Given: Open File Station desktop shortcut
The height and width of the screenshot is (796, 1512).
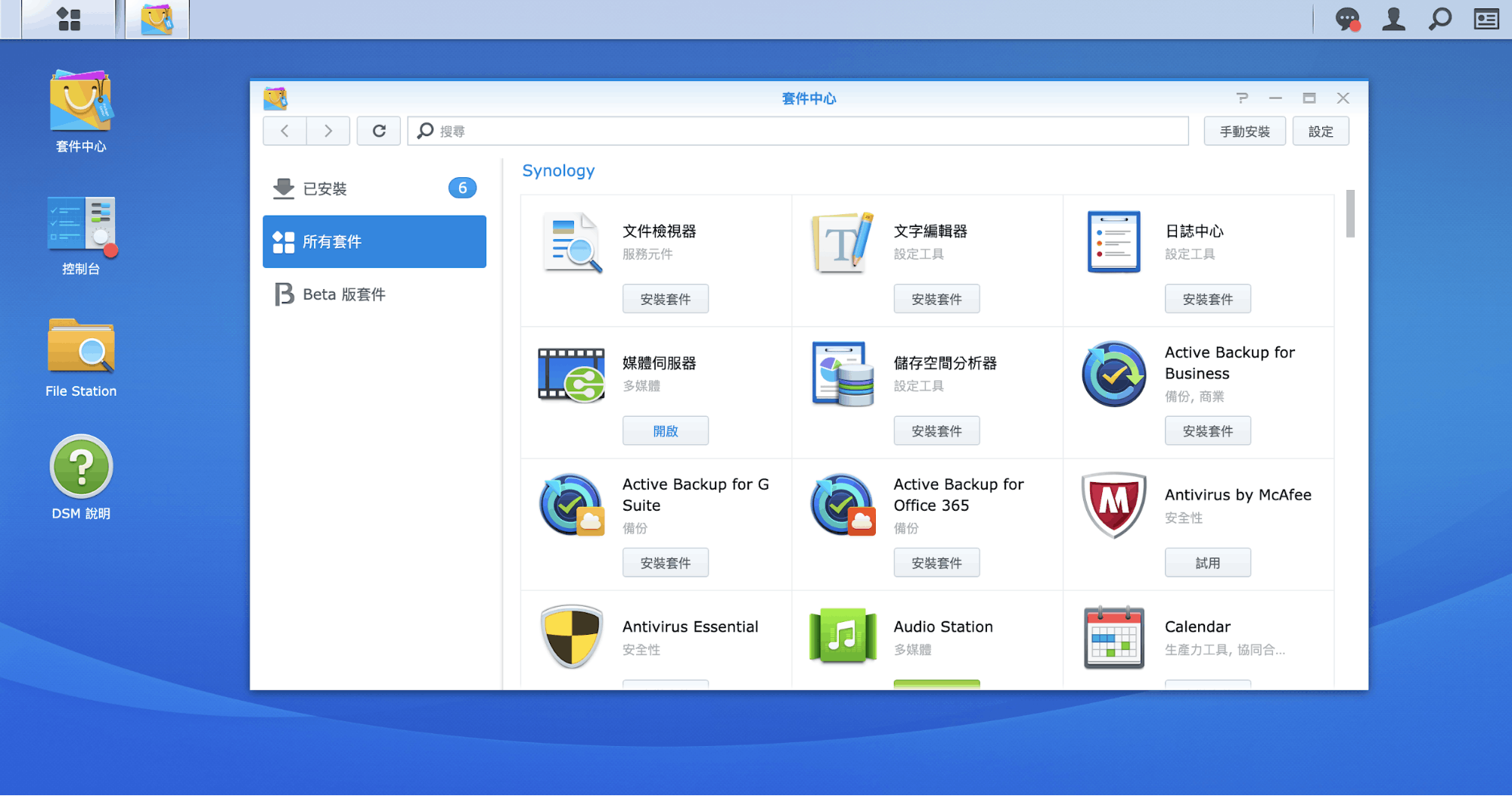Looking at the screenshot, I should 81,357.
